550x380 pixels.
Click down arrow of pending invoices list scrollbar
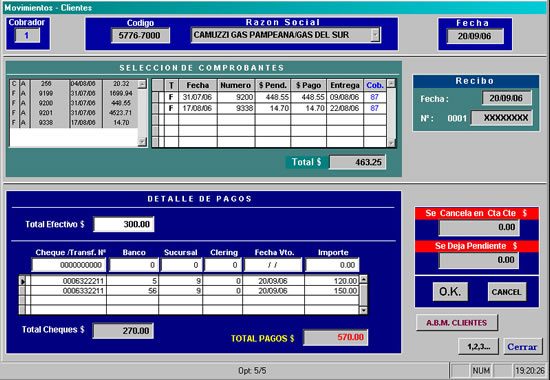click(142, 141)
